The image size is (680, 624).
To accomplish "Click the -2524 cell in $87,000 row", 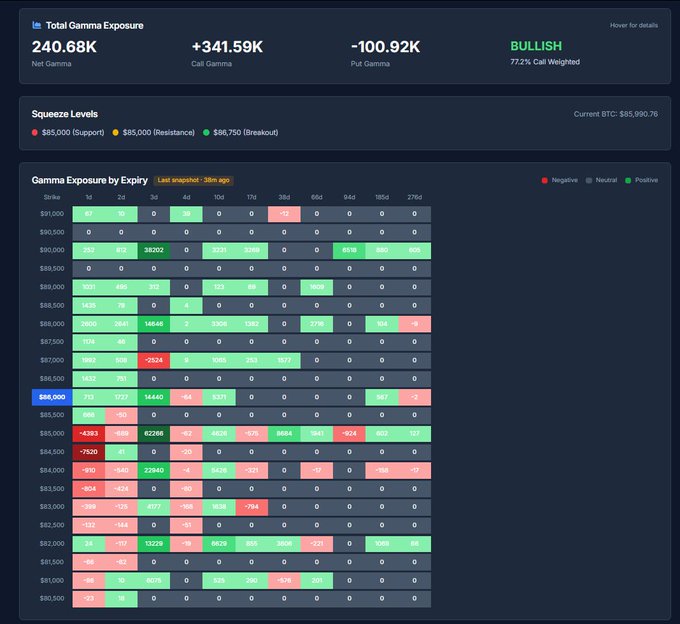I will 154,360.
